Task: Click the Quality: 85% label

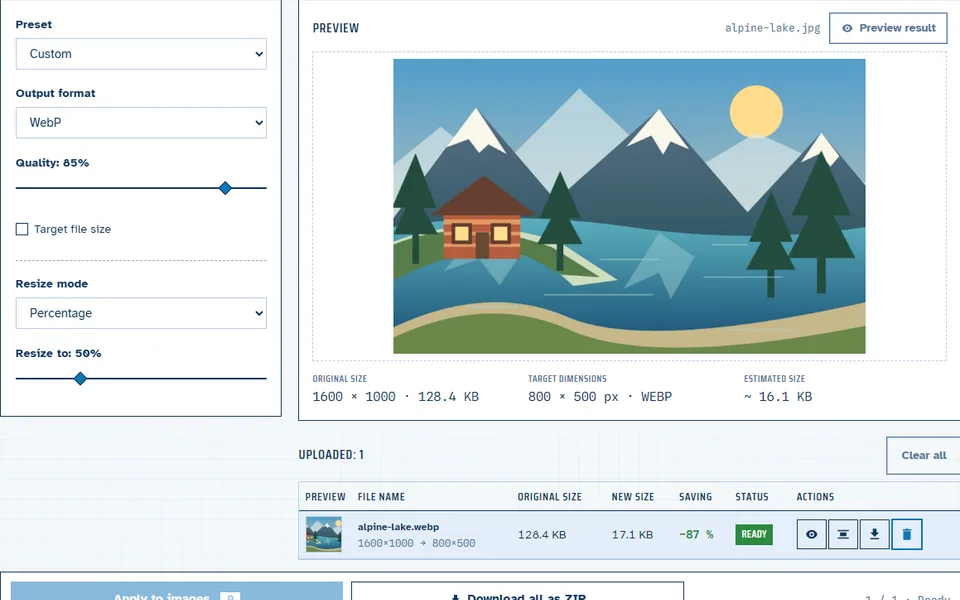Action: 53,163
